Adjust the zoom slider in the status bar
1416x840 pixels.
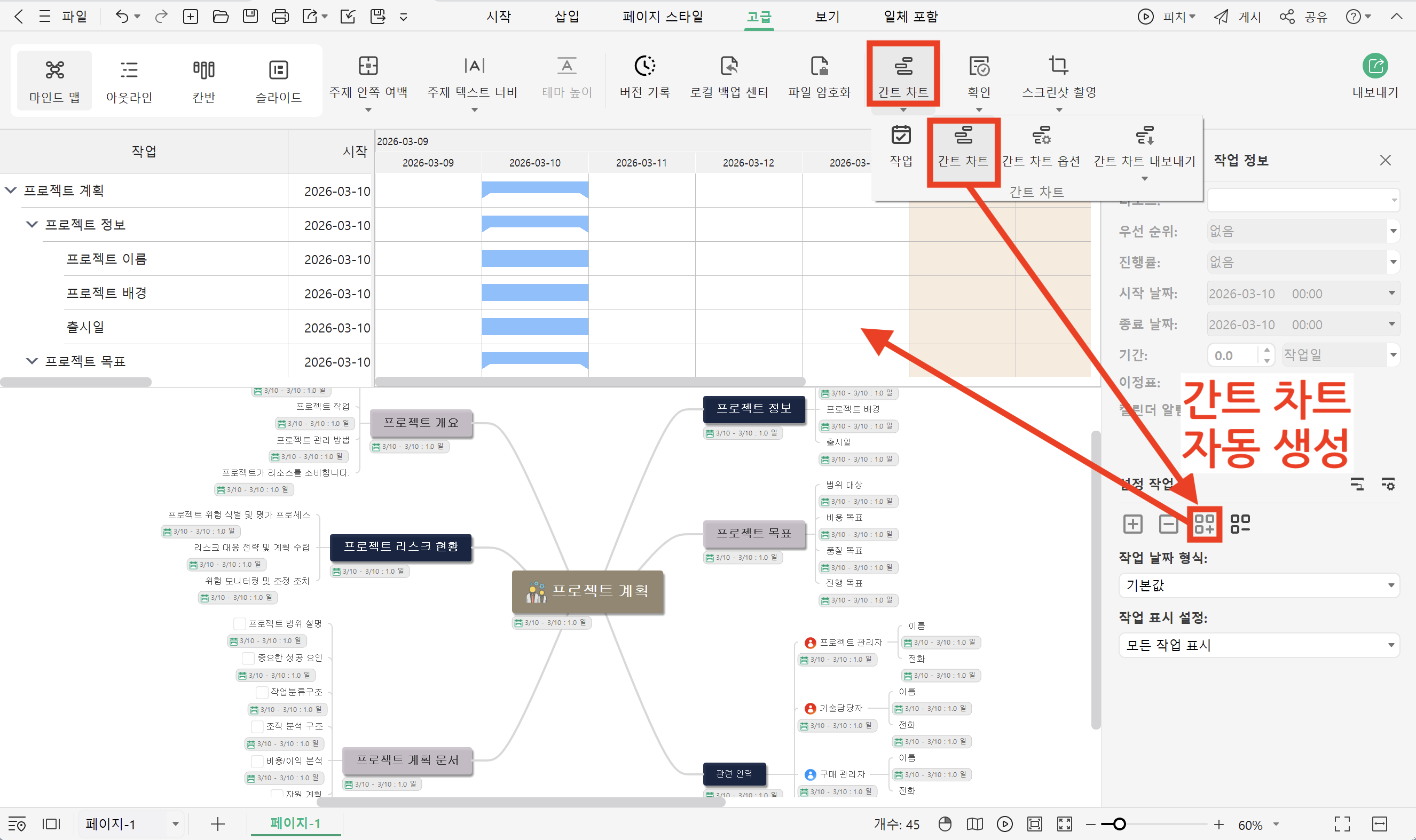click(x=1118, y=824)
